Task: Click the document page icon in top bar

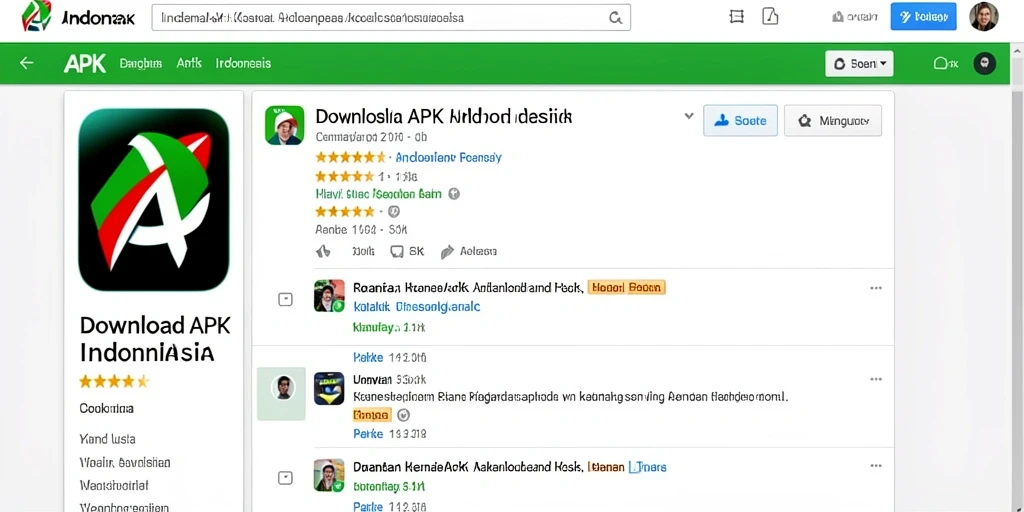Action: click(x=771, y=17)
